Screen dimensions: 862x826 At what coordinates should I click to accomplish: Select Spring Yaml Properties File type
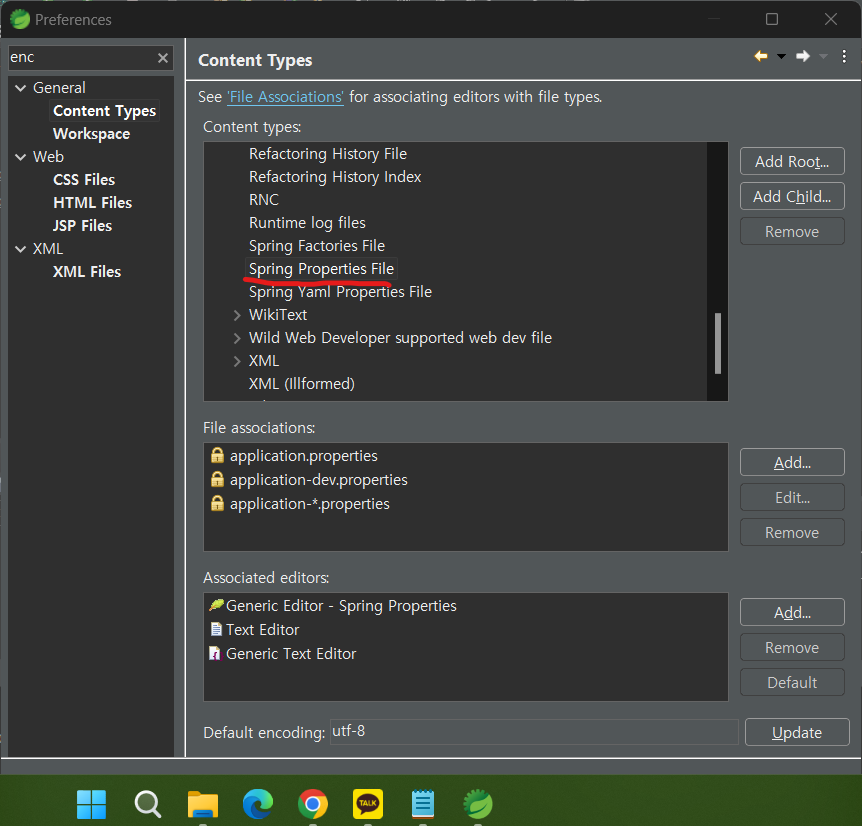(x=340, y=292)
